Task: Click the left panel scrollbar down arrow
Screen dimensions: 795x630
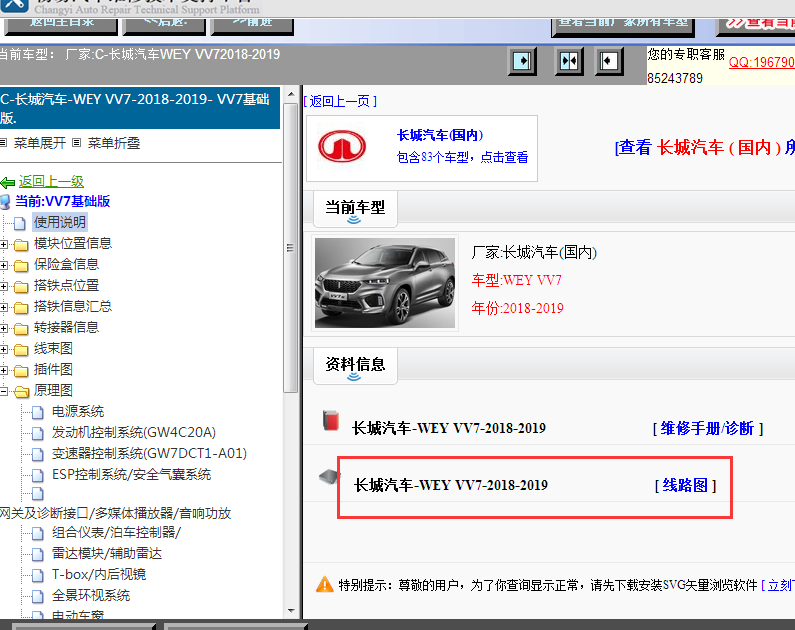Action: pyautogui.click(x=291, y=611)
